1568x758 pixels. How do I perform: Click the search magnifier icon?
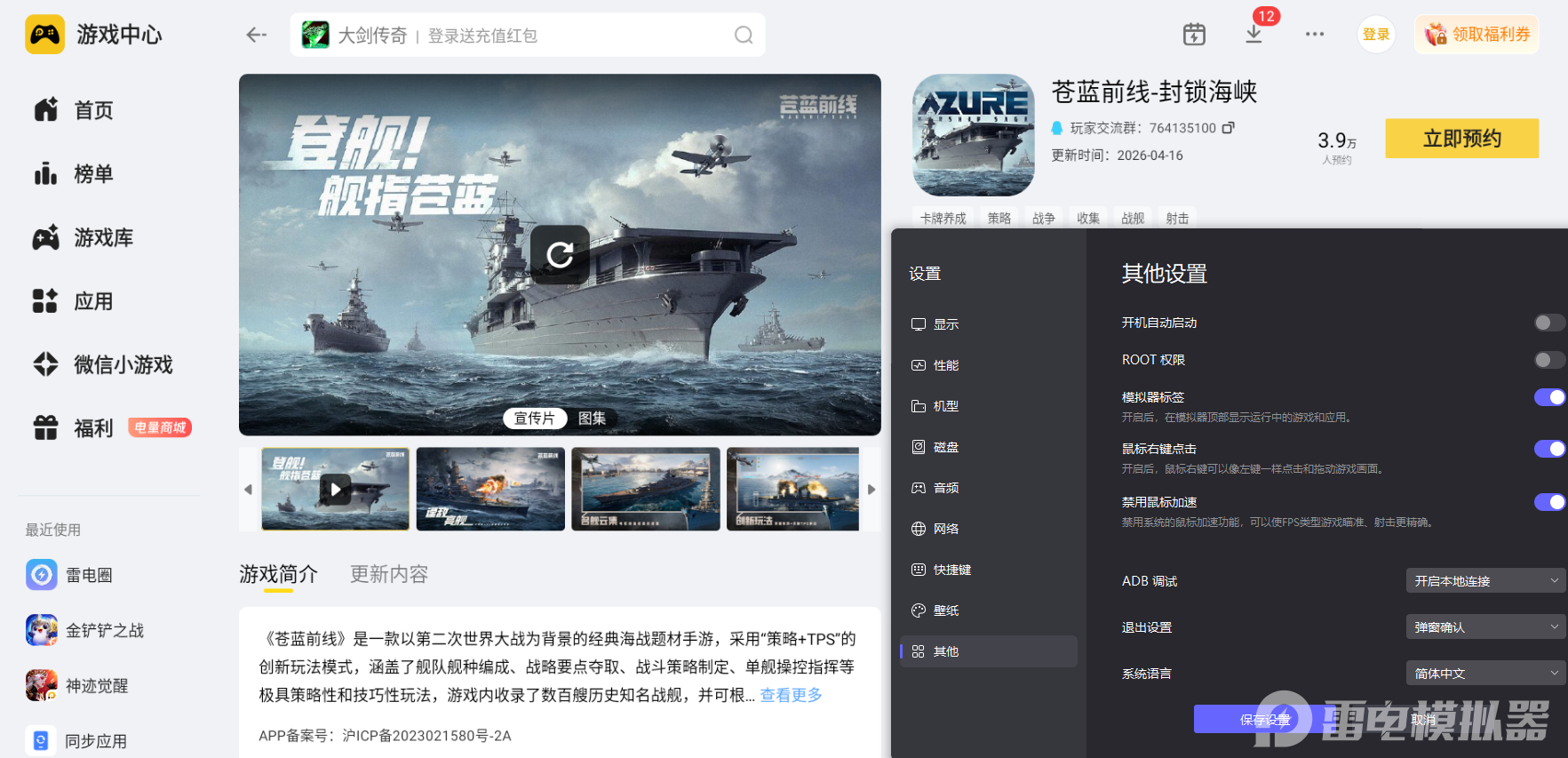744,35
